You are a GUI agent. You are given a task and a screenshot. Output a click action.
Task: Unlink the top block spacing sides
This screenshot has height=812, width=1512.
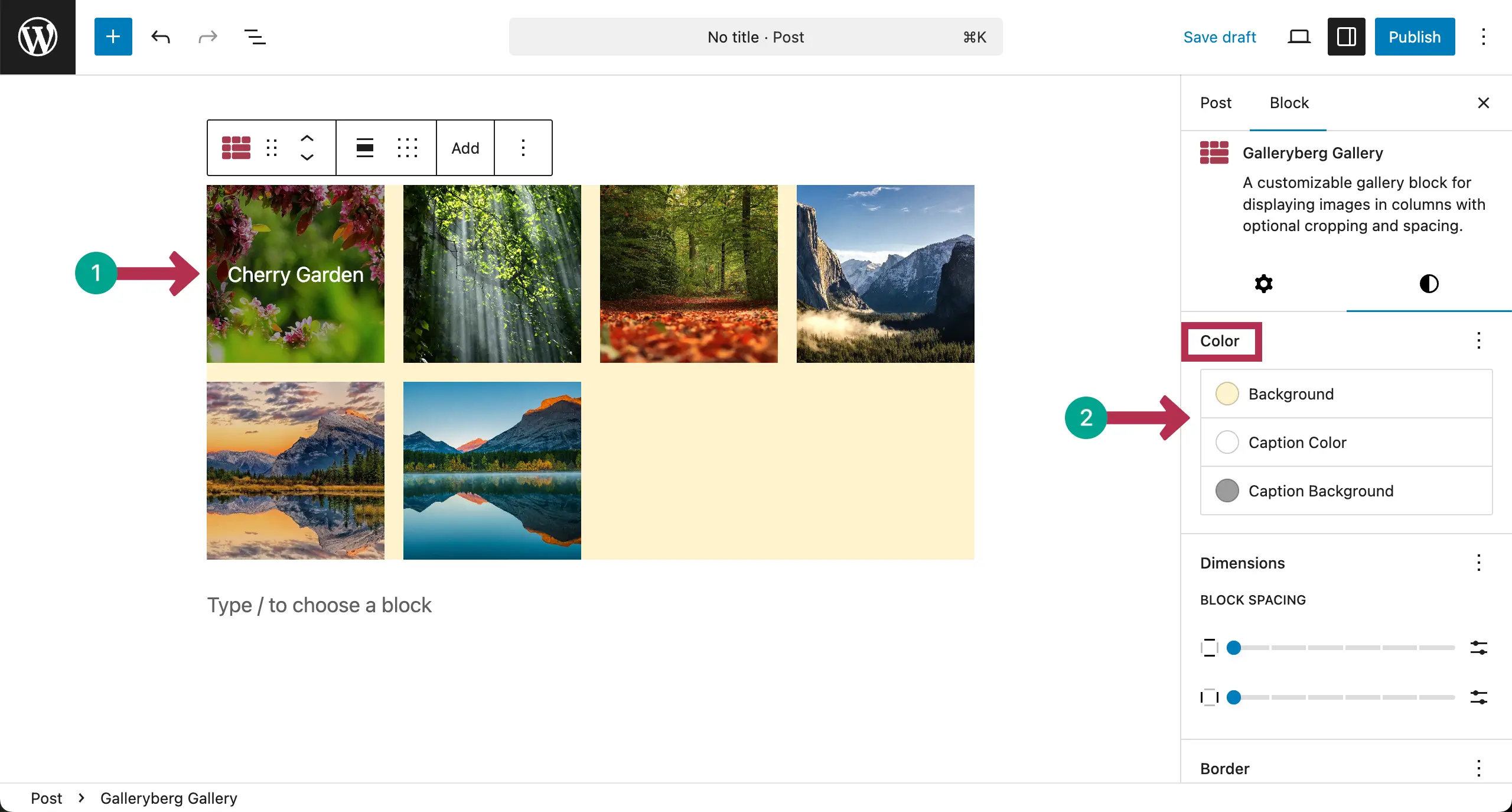(1479, 648)
